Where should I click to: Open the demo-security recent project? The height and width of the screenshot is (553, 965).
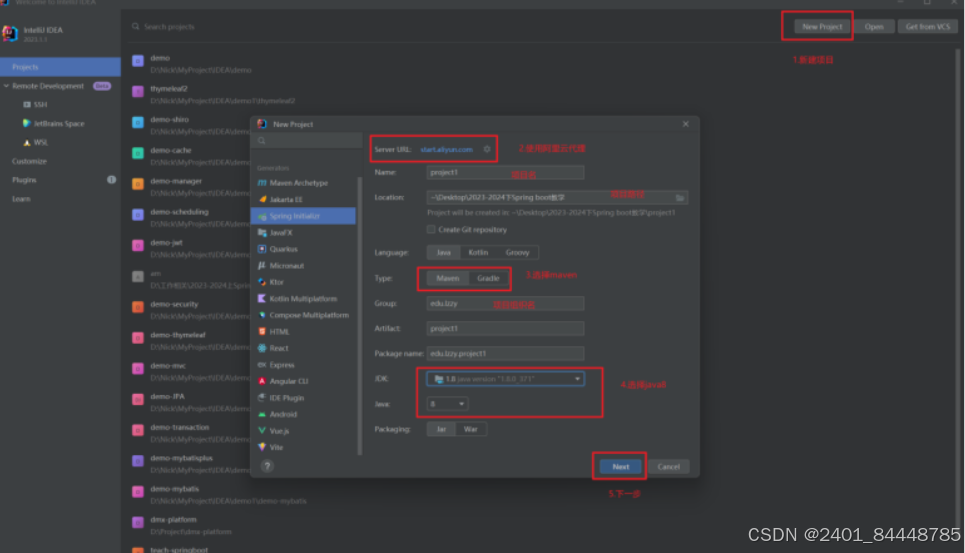pos(190,309)
